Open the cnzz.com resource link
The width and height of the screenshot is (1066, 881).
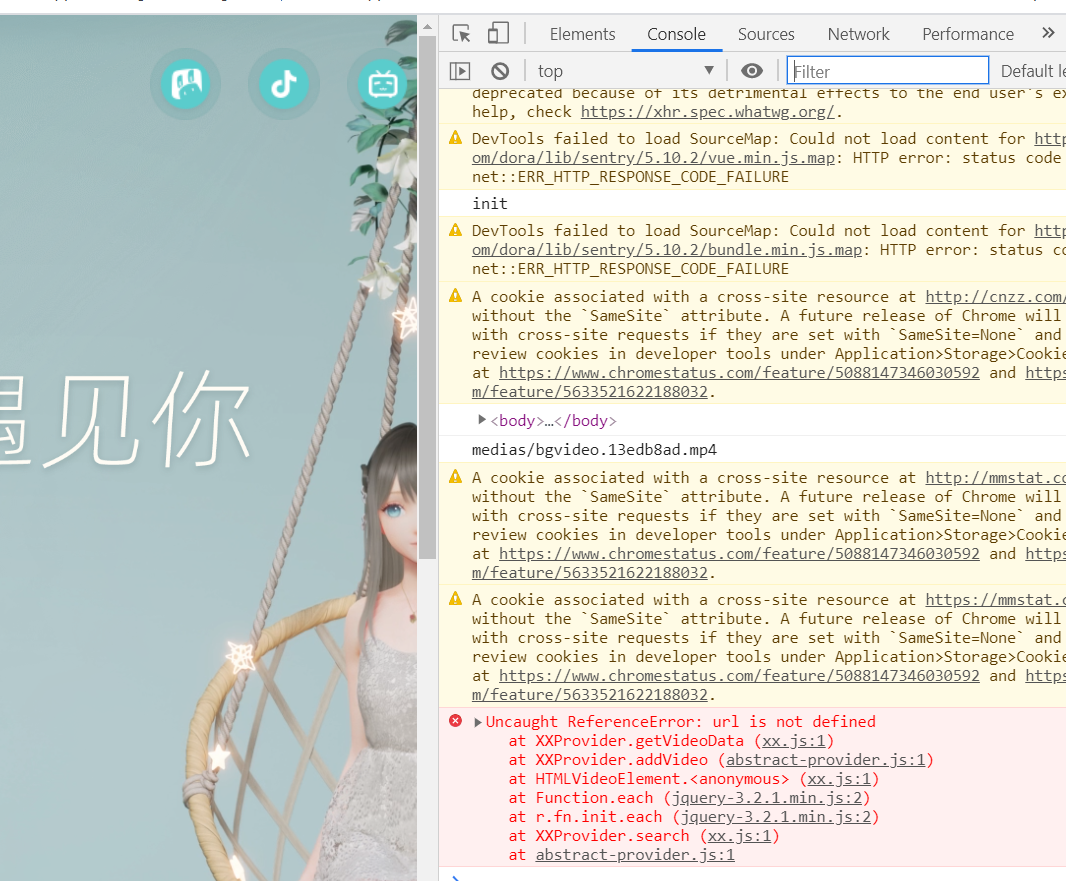pyautogui.click(x=995, y=296)
